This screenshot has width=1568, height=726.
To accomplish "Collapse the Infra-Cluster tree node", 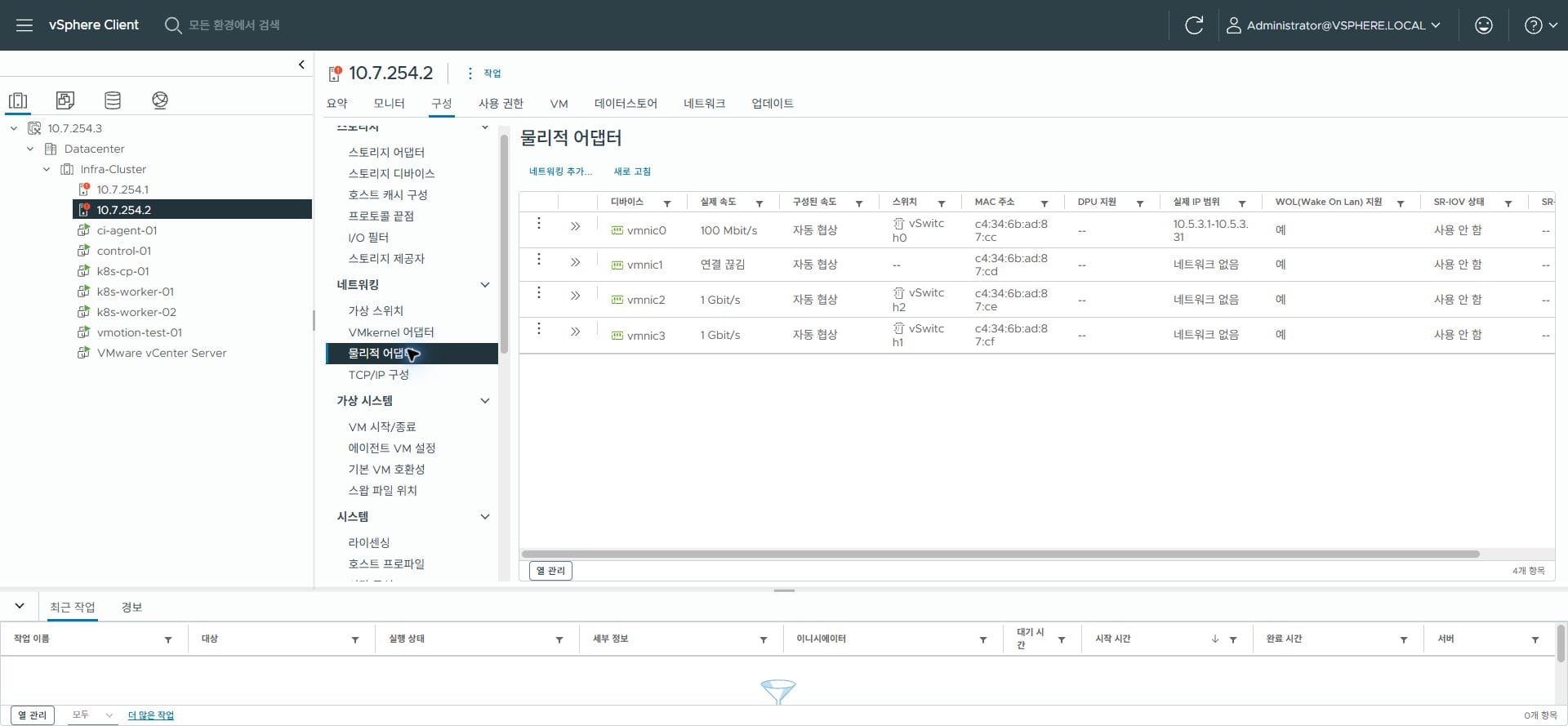I will tap(47, 169).
